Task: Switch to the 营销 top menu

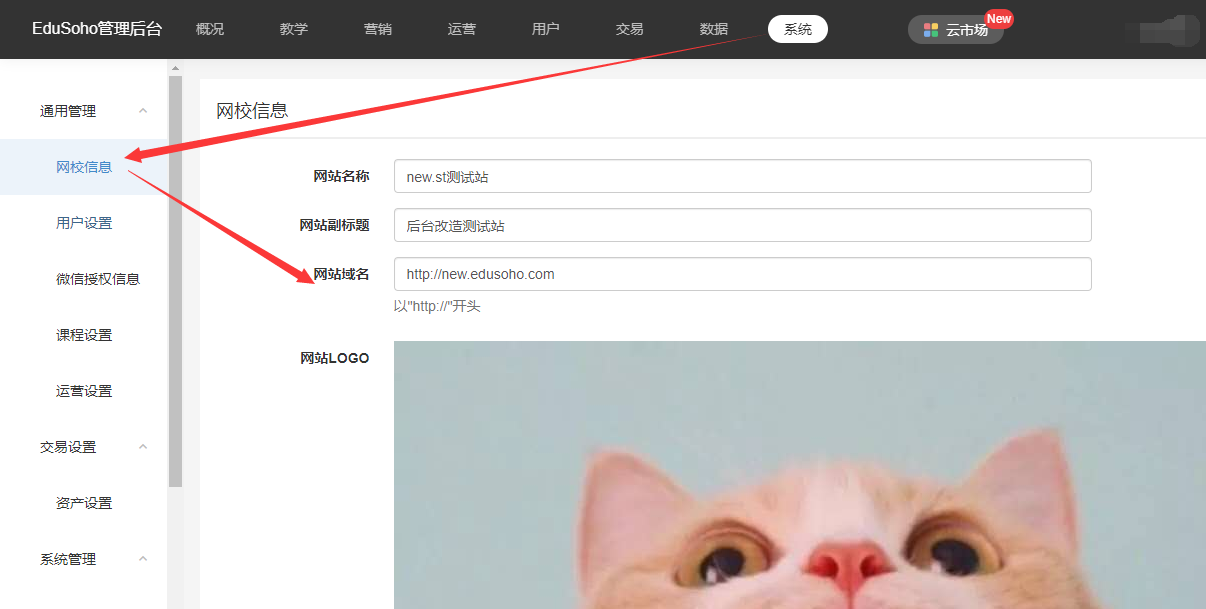Action: click(x=378, y=30)
